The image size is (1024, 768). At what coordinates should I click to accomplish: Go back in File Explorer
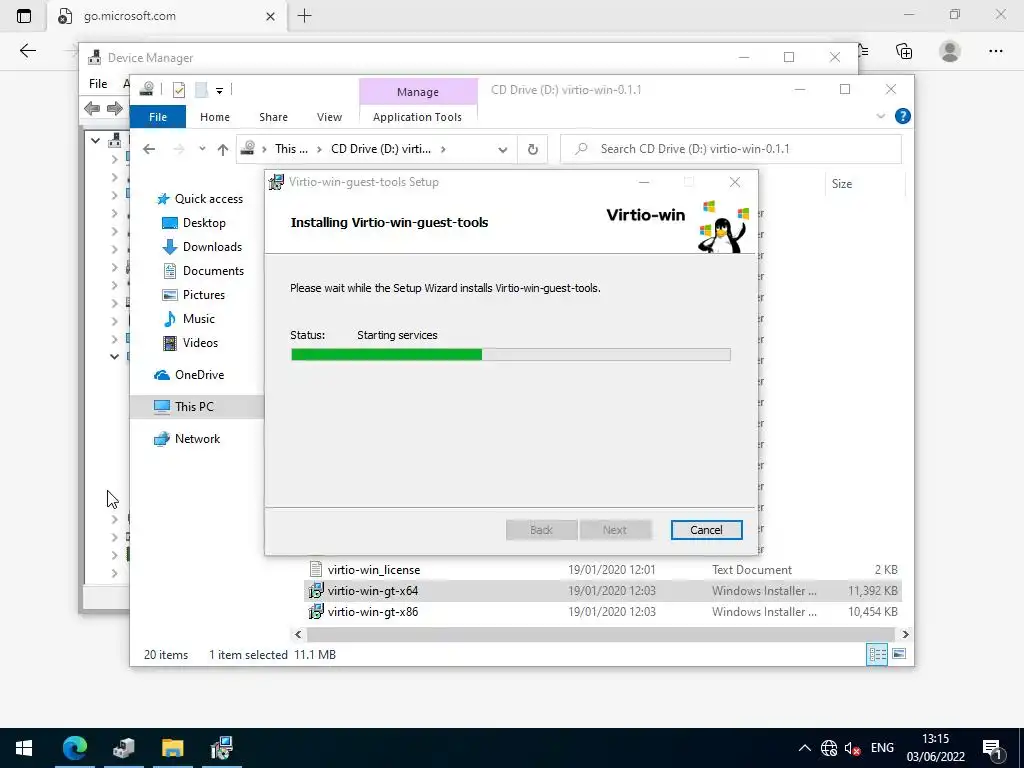pos(149,150)
